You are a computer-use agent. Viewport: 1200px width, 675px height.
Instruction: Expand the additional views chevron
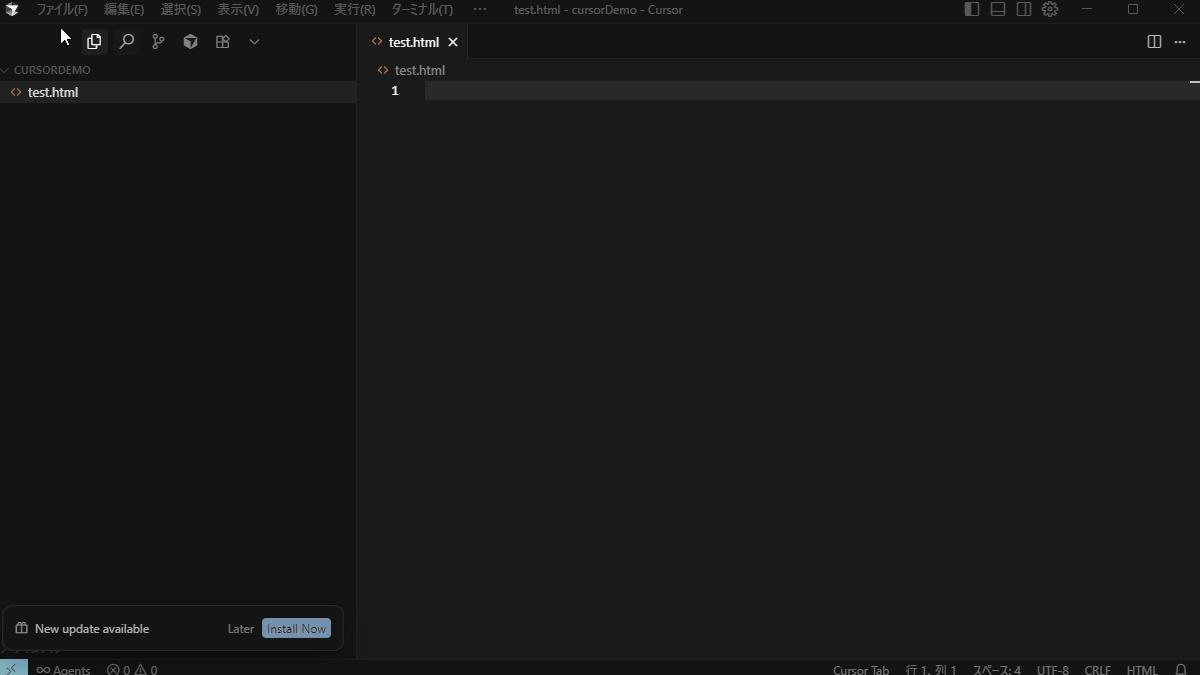[254, 42]
